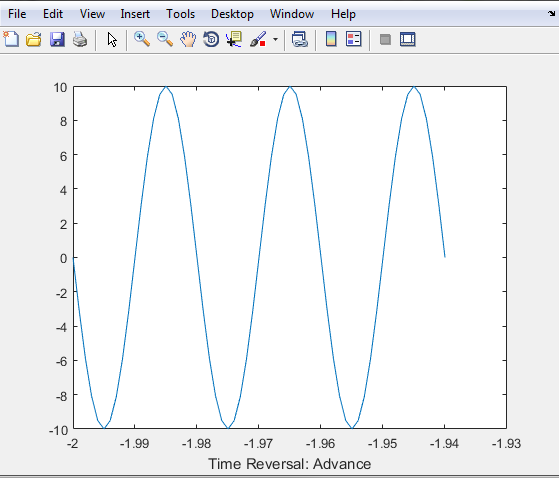This screenshot has width=559, height=478.
Task: Dock figure using the top-right arrow
Action: coord(551,14)
